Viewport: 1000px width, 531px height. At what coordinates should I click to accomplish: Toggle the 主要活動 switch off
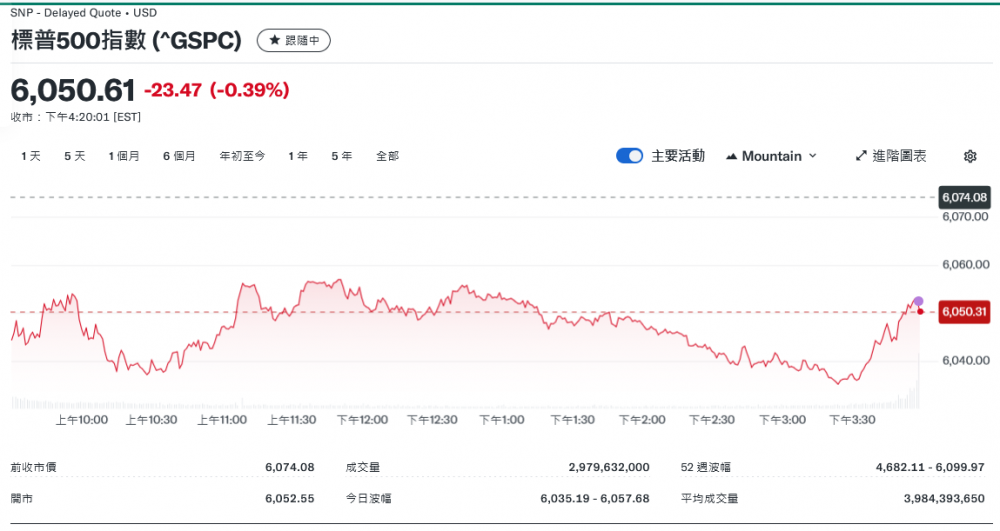(629, 156)
